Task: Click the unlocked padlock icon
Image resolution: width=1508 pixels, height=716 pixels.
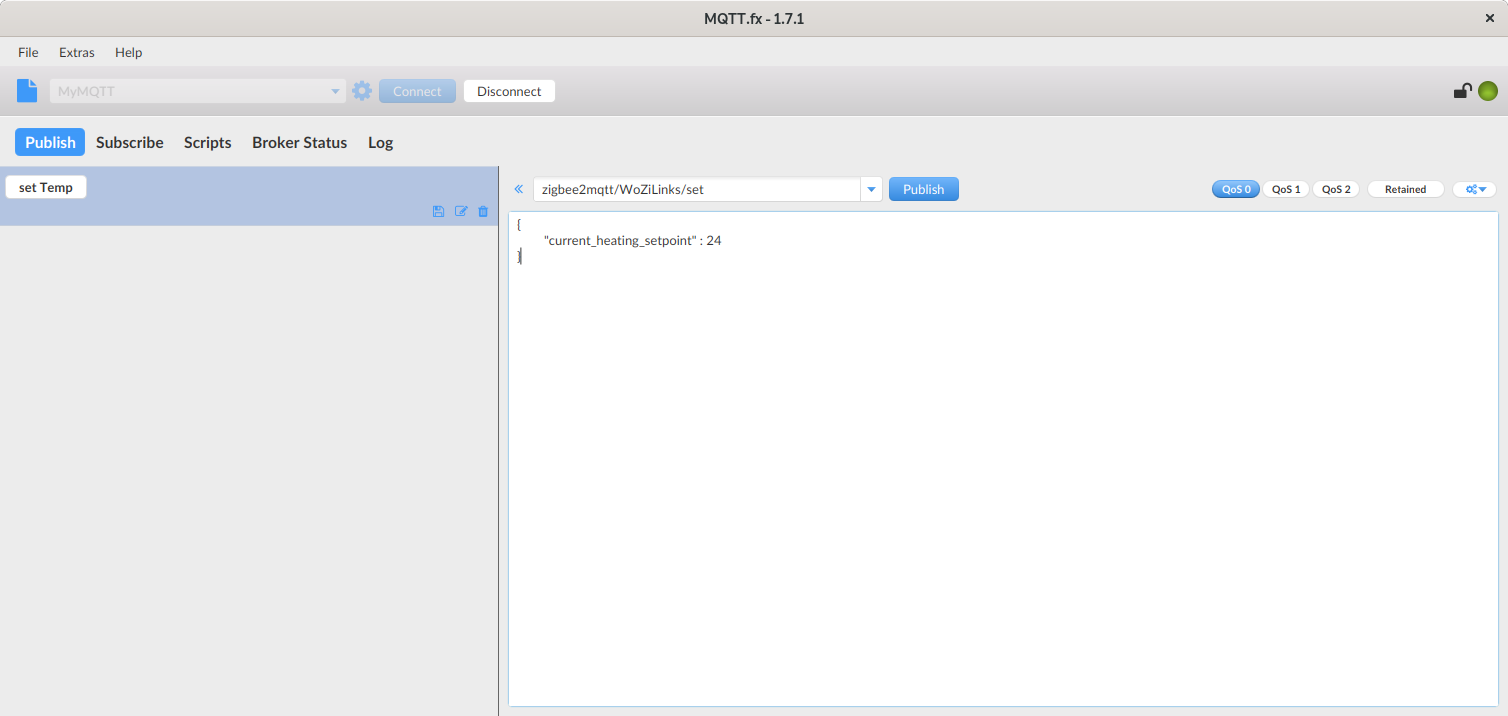Action: [1462, 91]
